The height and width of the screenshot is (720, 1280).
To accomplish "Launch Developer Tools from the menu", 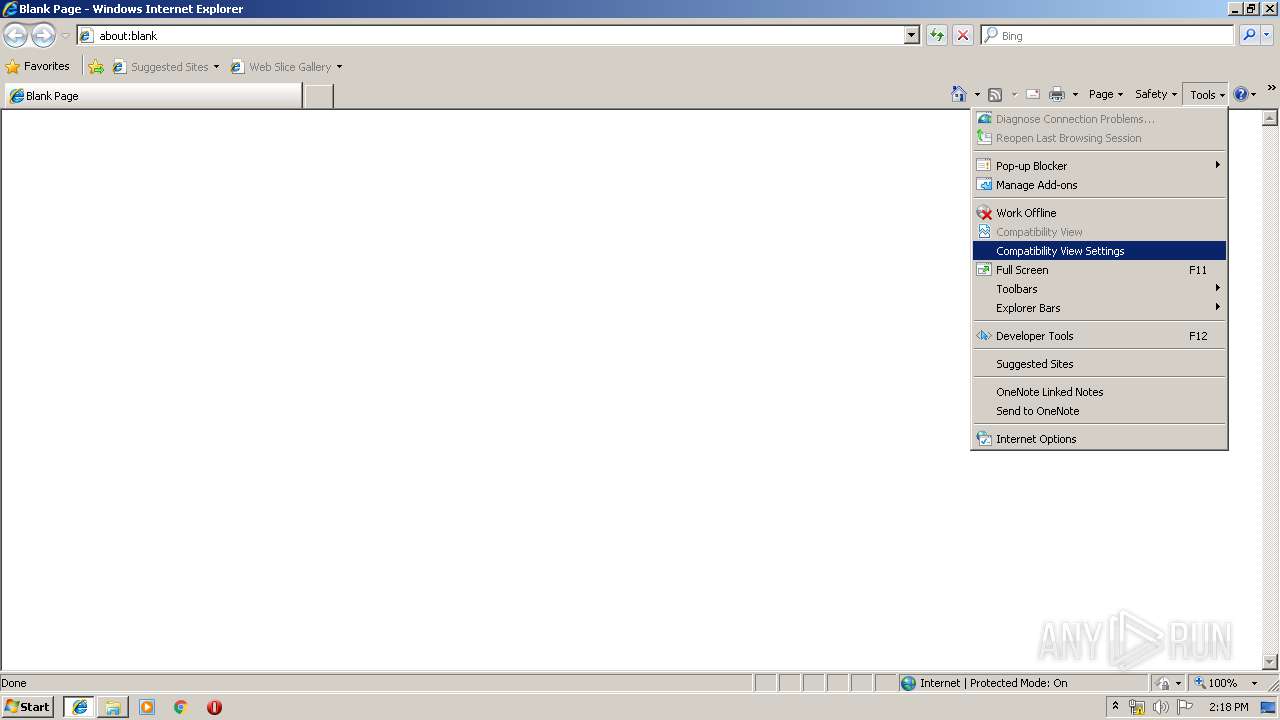I will 1099,336.
